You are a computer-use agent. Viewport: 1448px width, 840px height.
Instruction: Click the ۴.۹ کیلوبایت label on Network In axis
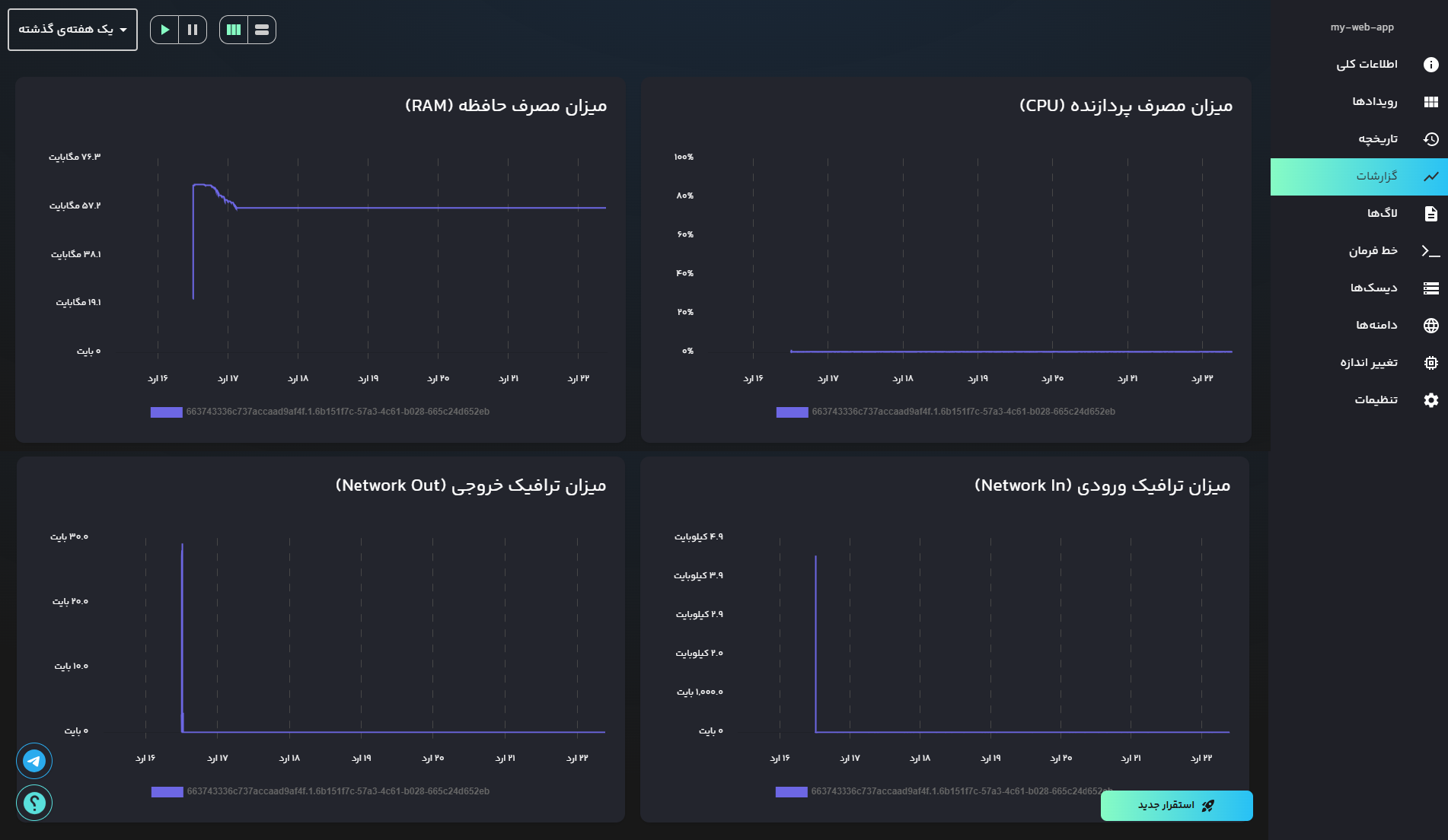click(x=698, y=537)
